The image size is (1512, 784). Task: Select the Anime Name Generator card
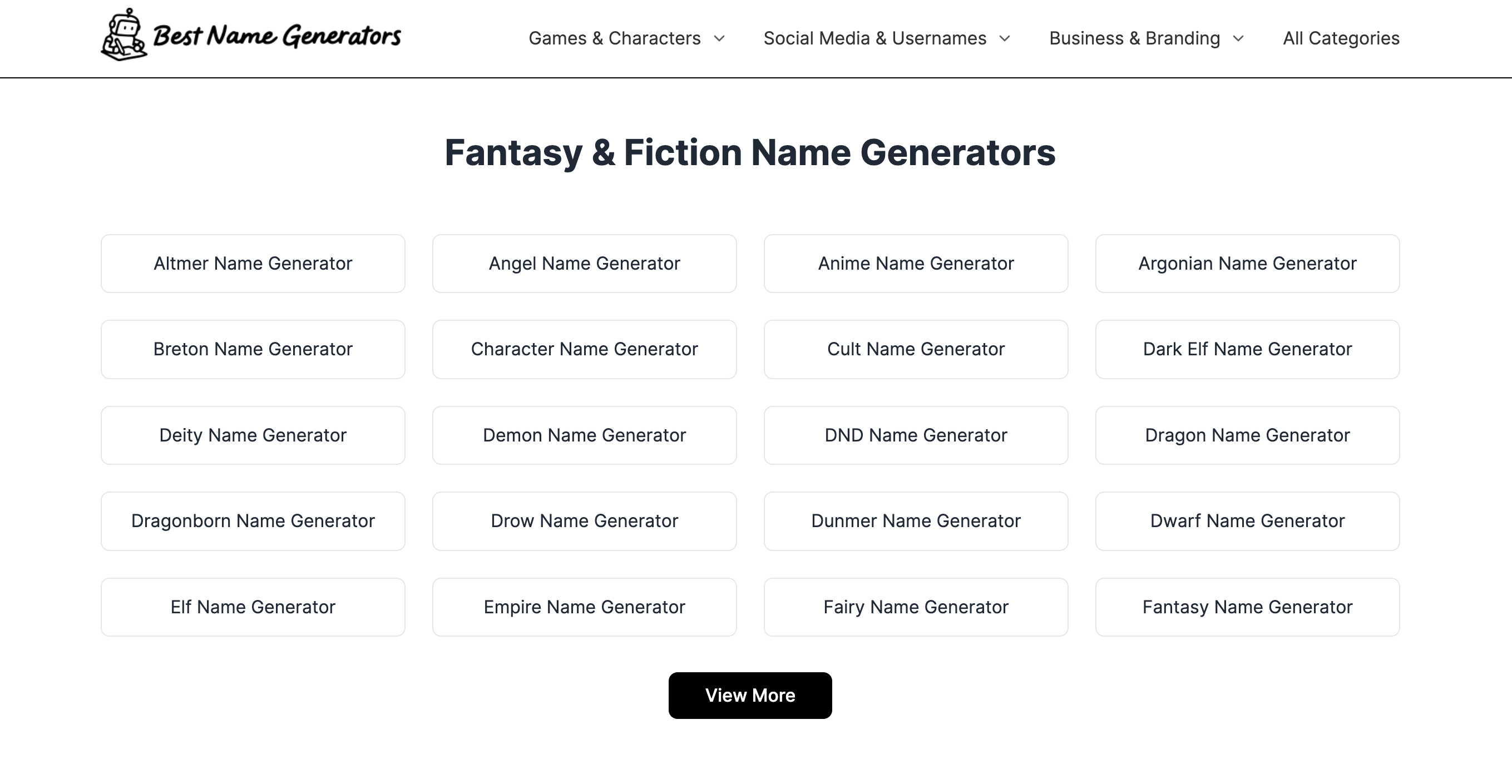pyautogui.click(x=916, y=263)
